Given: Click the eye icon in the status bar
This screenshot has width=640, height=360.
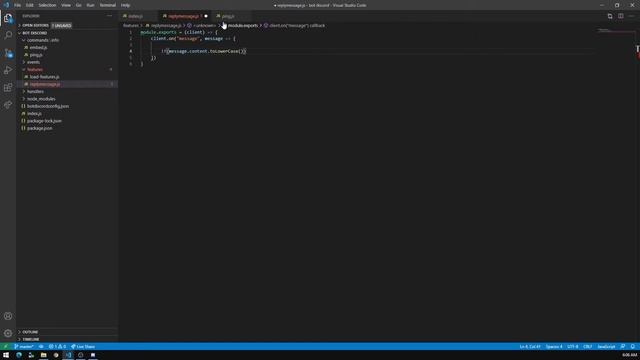Looking at the screenshot, I should pyautogui.click(x=41, y=347).
